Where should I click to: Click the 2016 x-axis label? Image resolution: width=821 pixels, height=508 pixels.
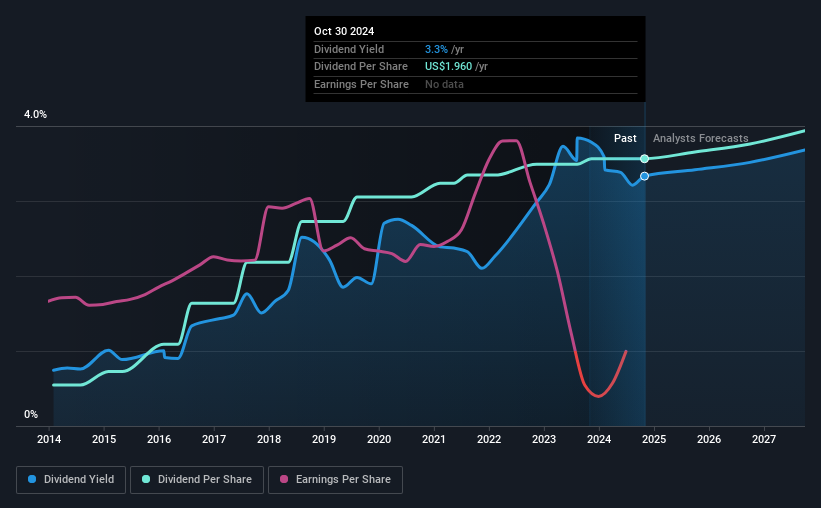159,439
